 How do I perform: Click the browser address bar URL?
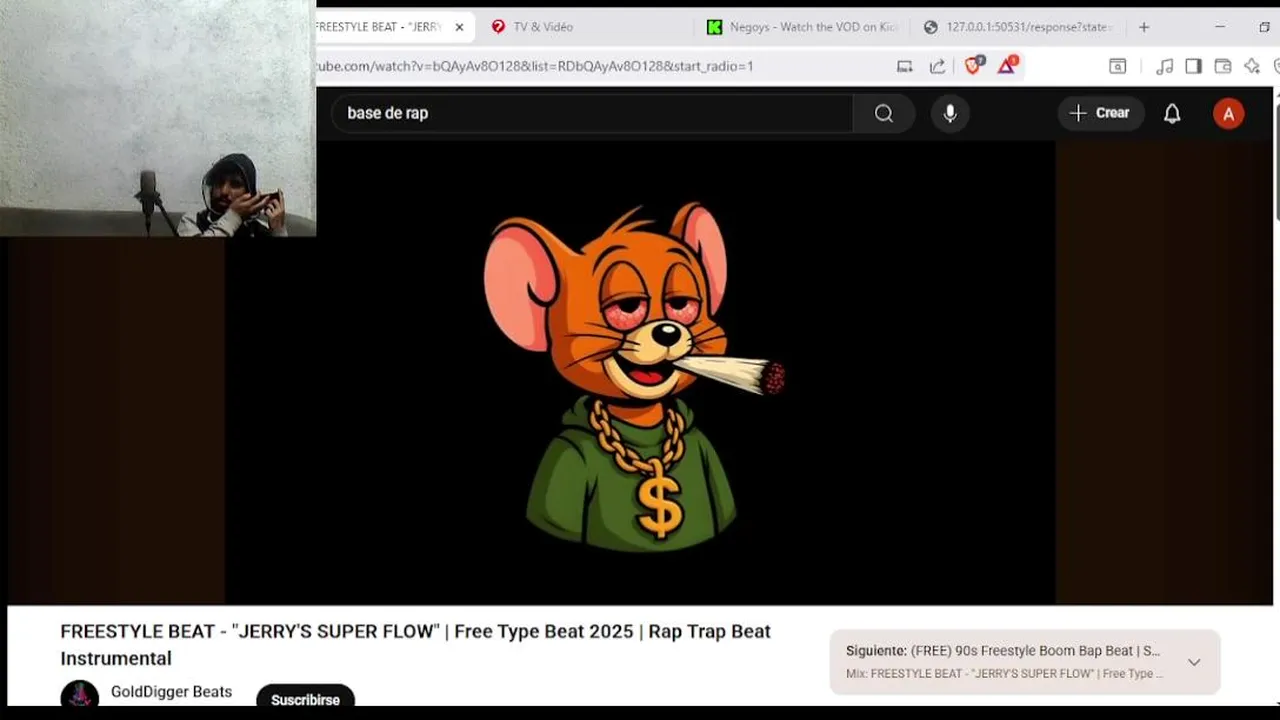pos(535,66)
